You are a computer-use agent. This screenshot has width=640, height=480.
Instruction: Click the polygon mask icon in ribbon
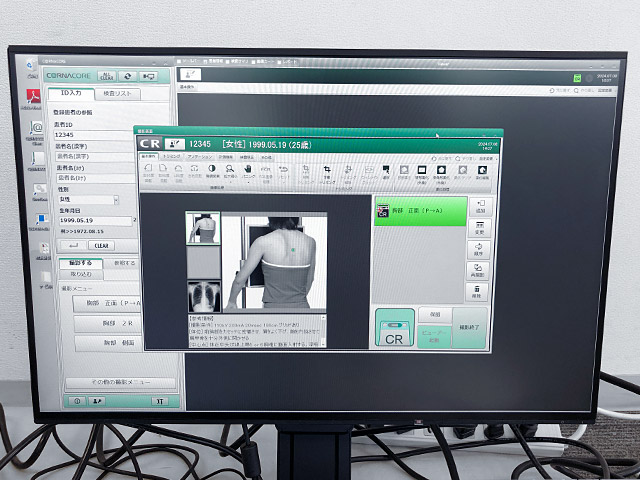point(441,169)
